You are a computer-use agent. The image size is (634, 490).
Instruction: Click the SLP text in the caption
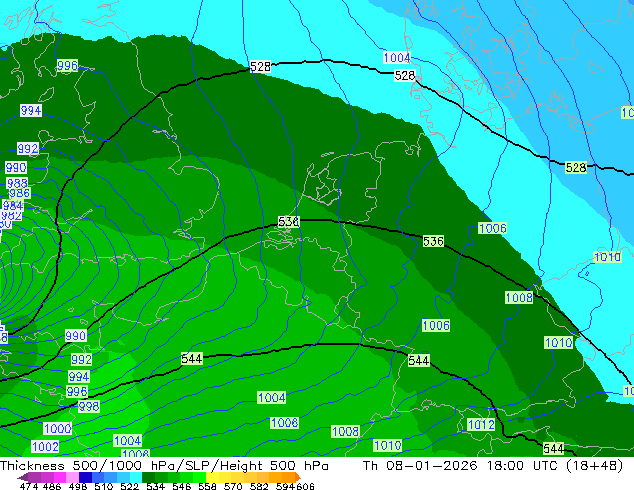[x=198, y=466]
